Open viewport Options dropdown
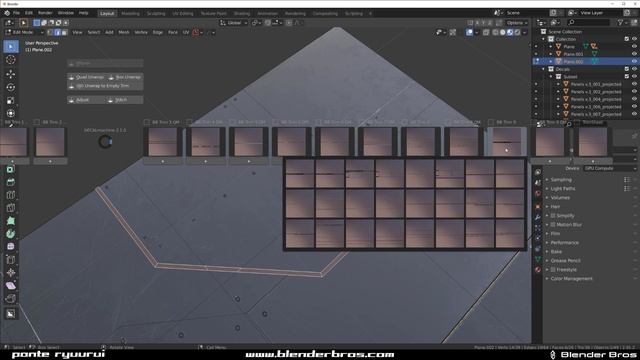The width and height of the screenshot is (640, 360). (517, 23)
